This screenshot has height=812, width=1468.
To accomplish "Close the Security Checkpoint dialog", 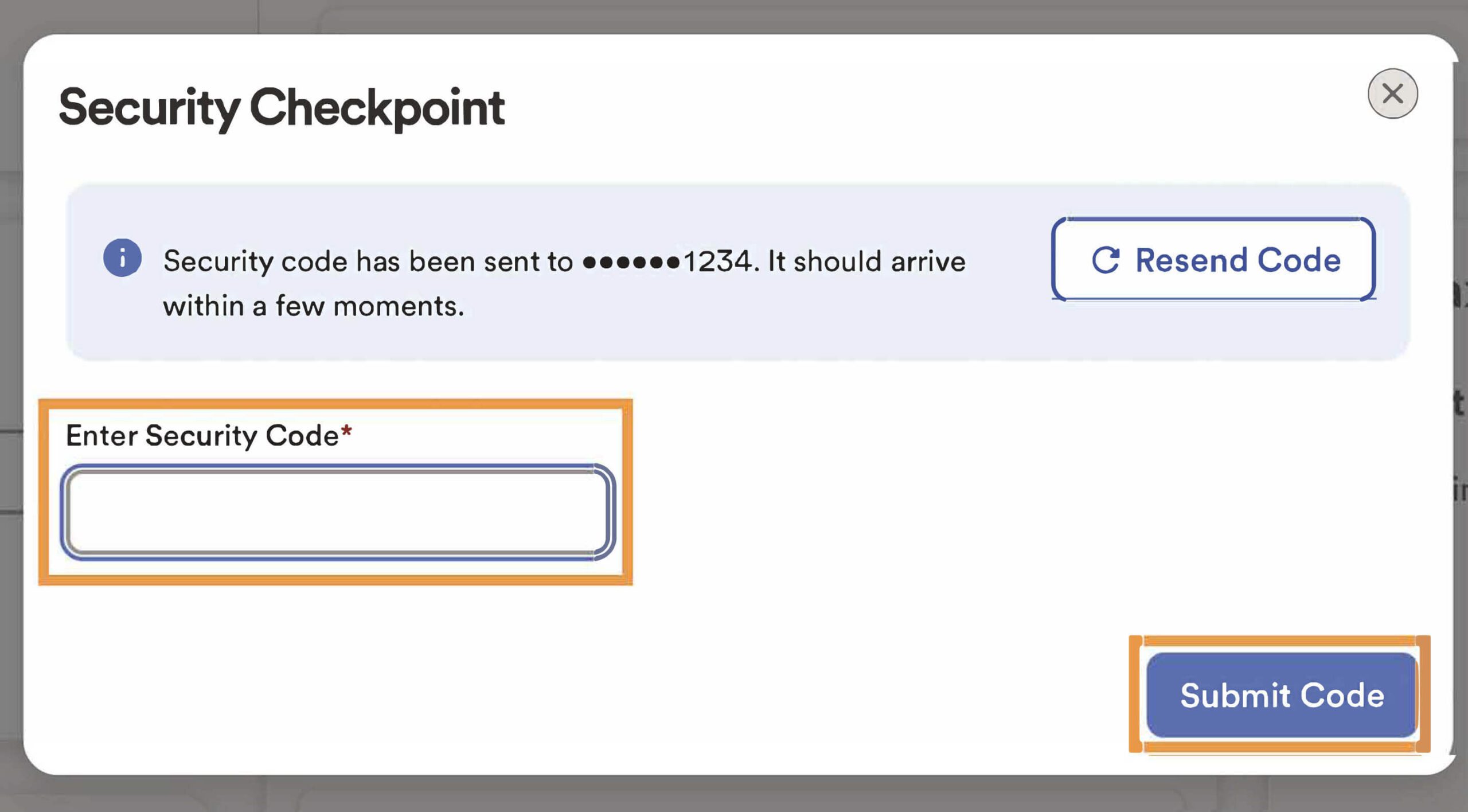I will point(1392,93).
